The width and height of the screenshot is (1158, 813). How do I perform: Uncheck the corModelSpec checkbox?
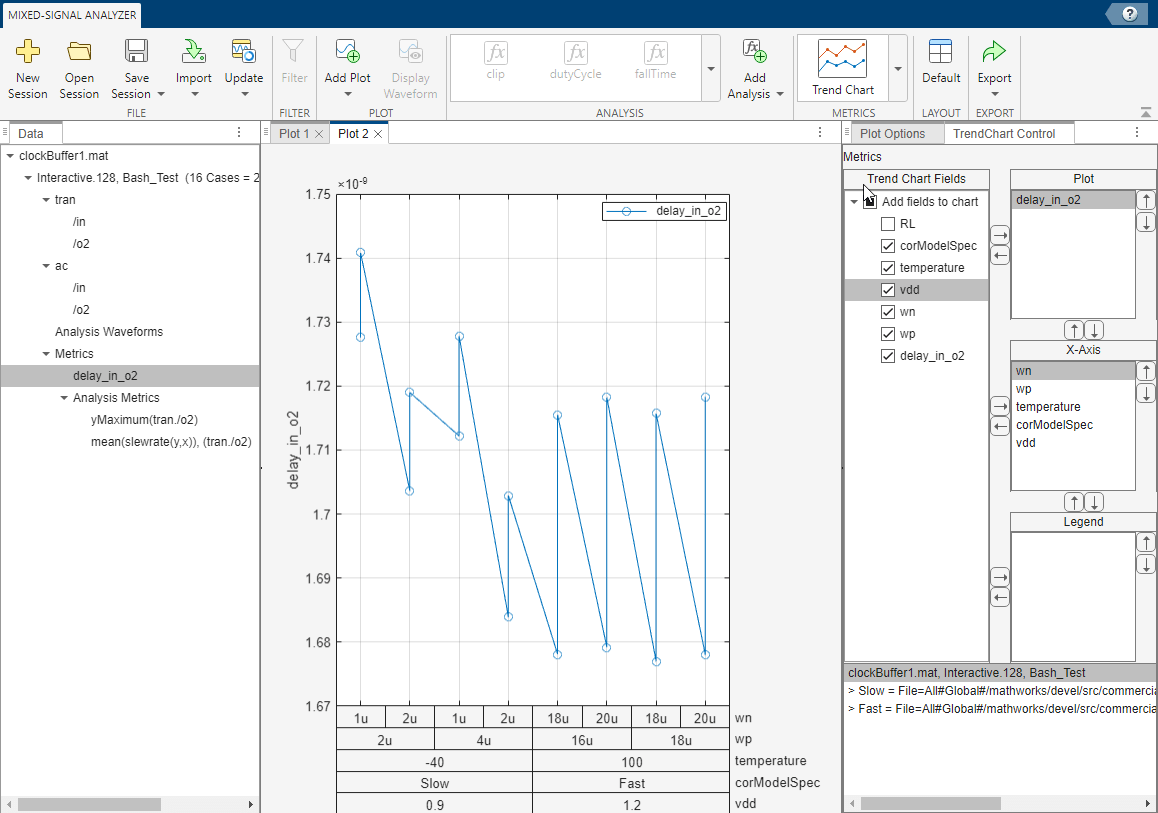coord(888,246)
